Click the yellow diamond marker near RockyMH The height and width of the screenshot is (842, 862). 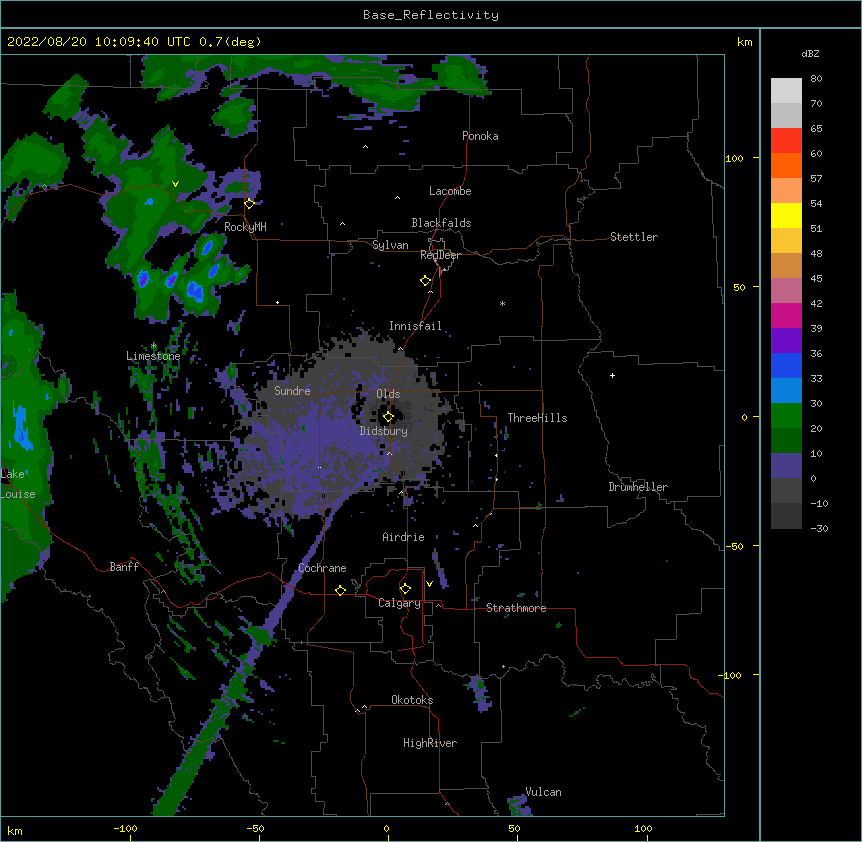coord(249,203)
